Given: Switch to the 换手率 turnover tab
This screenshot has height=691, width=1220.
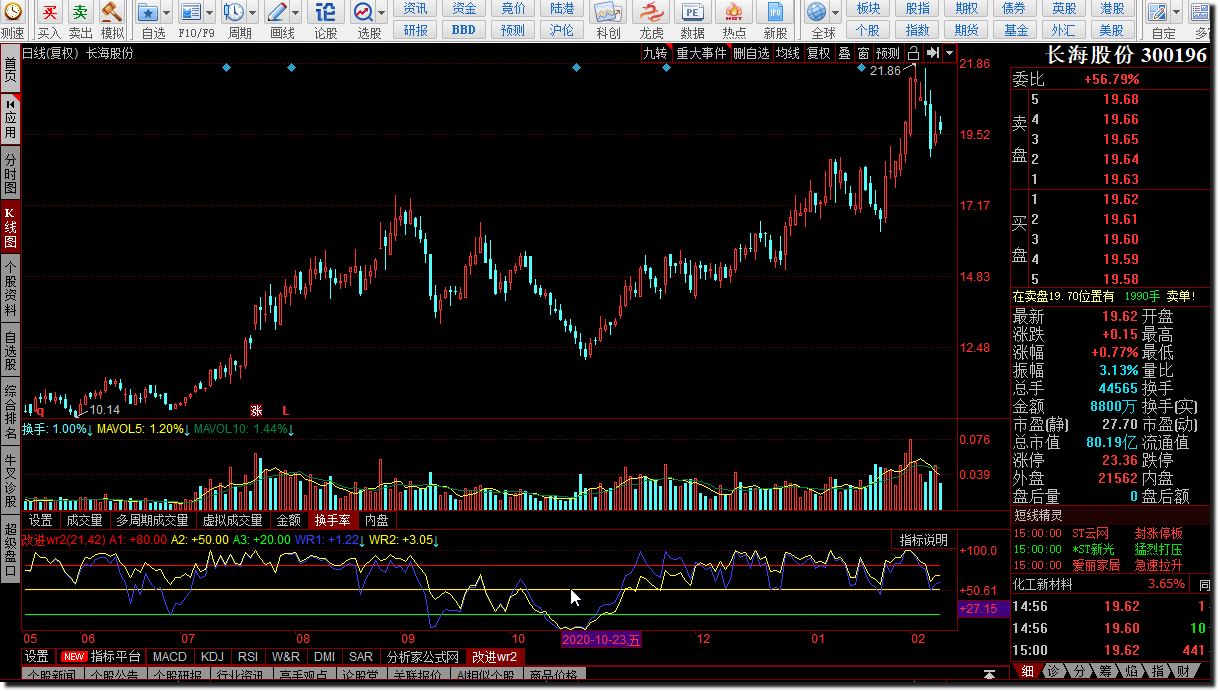Looking at the screenshot, I should click(332, 520).
